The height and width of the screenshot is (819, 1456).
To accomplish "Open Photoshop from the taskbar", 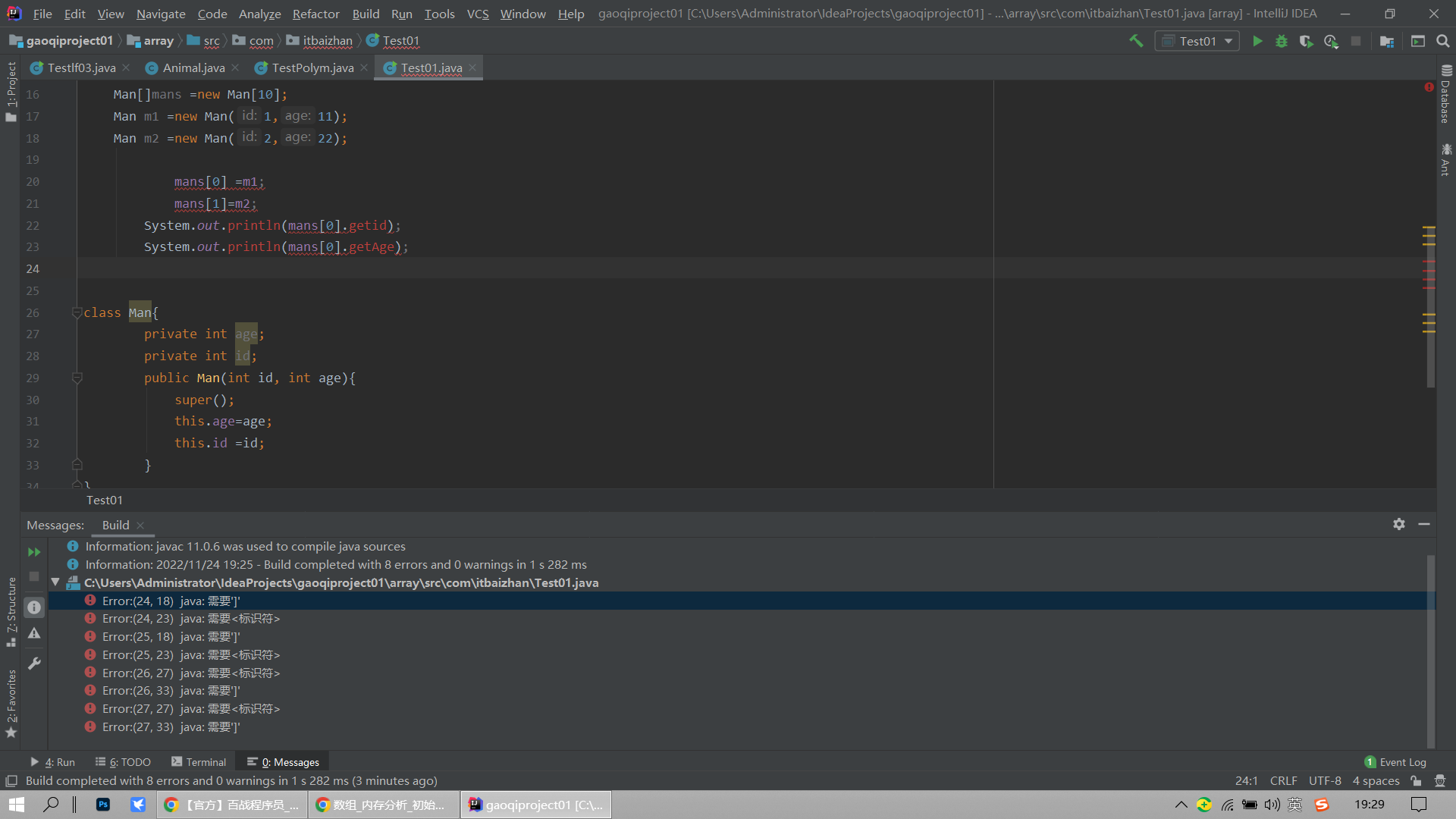I will pyautogui.click(x=103, y=805).
